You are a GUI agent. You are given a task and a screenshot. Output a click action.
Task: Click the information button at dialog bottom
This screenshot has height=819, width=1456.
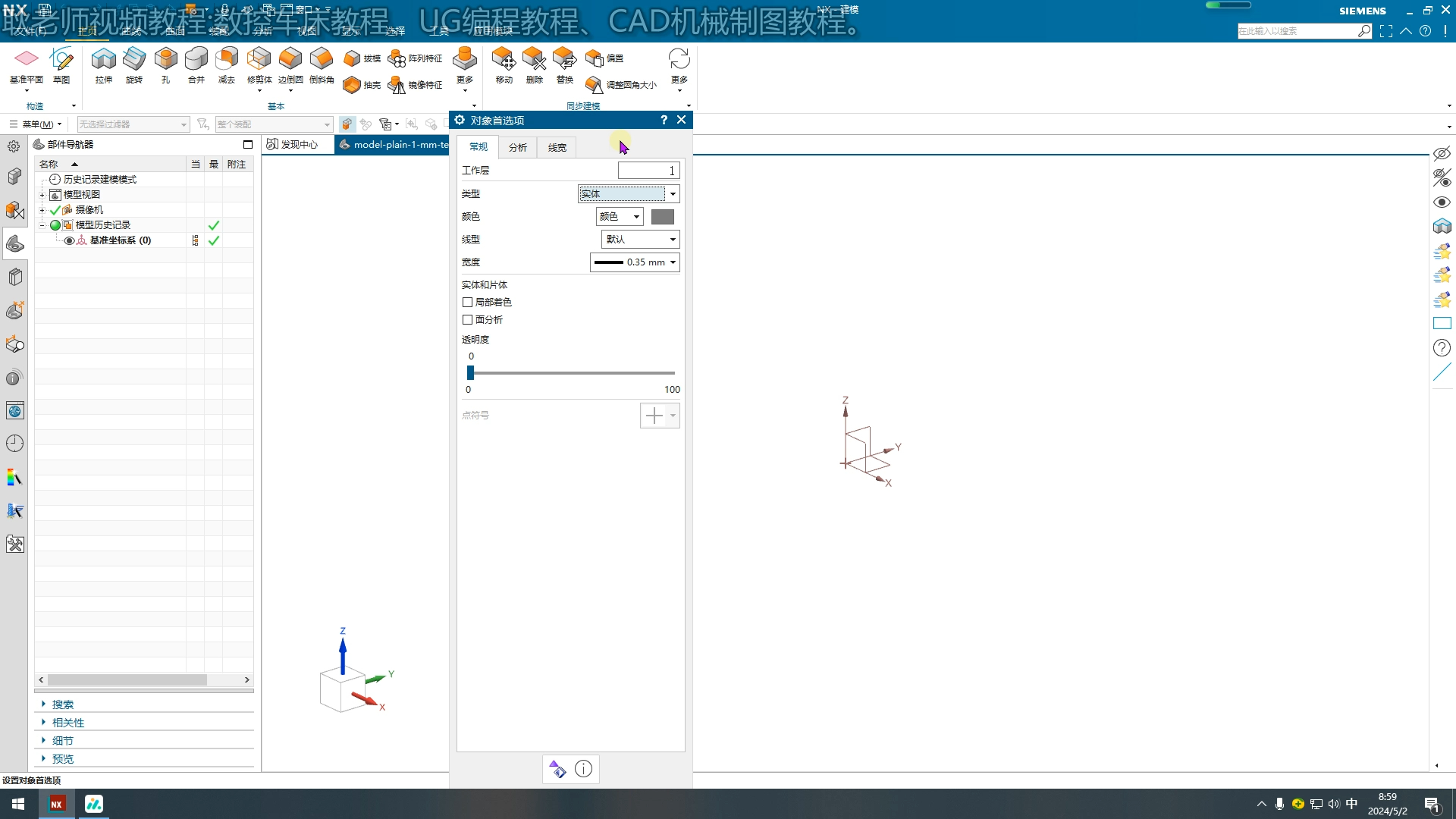pyautogui.click(x=583, y=769)
